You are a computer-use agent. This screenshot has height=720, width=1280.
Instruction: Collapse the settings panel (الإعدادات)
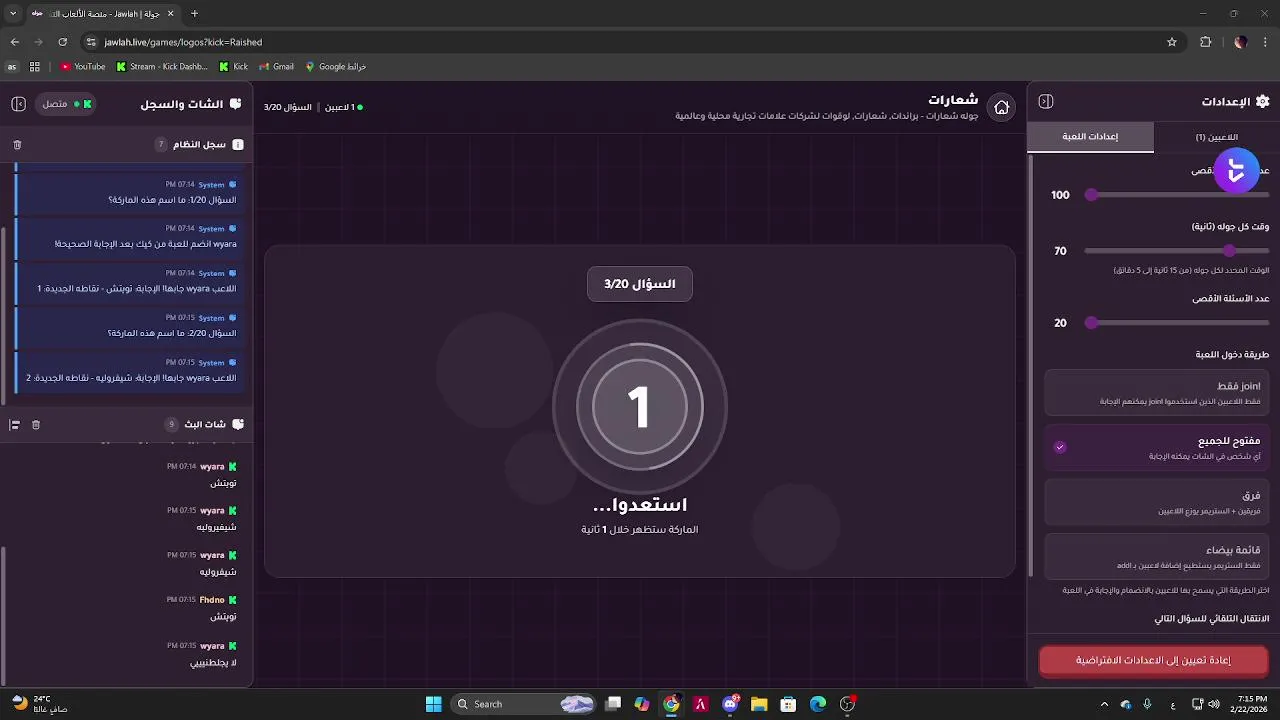tap(1046, 102)
